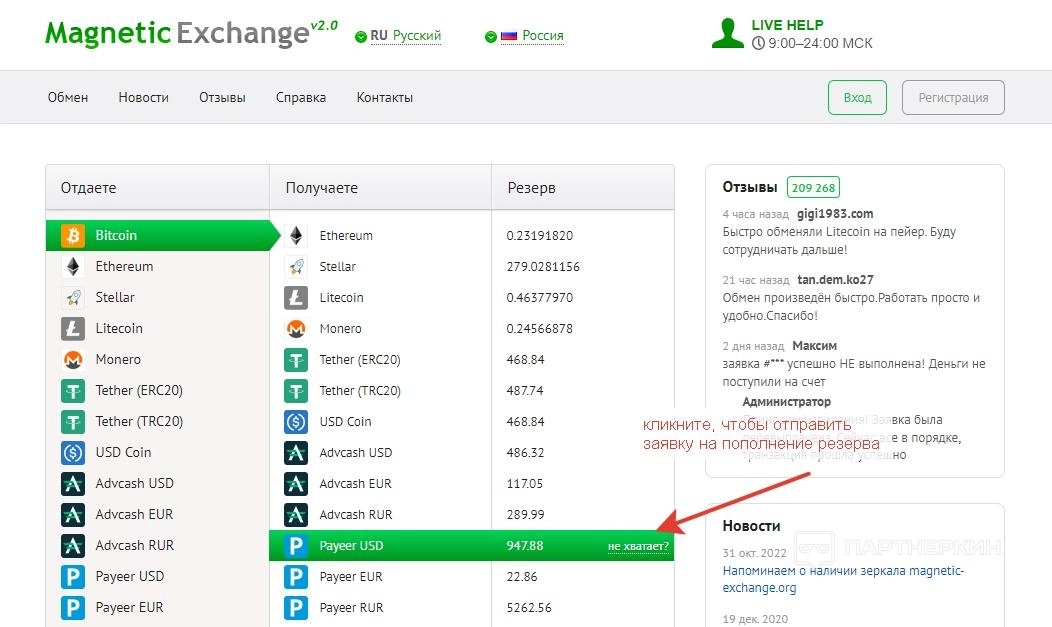Viewport: 1052px width, 627px height.
Task: Click reserve value 0.46377970
Action: pyautogui.click(x=539, y=297)
